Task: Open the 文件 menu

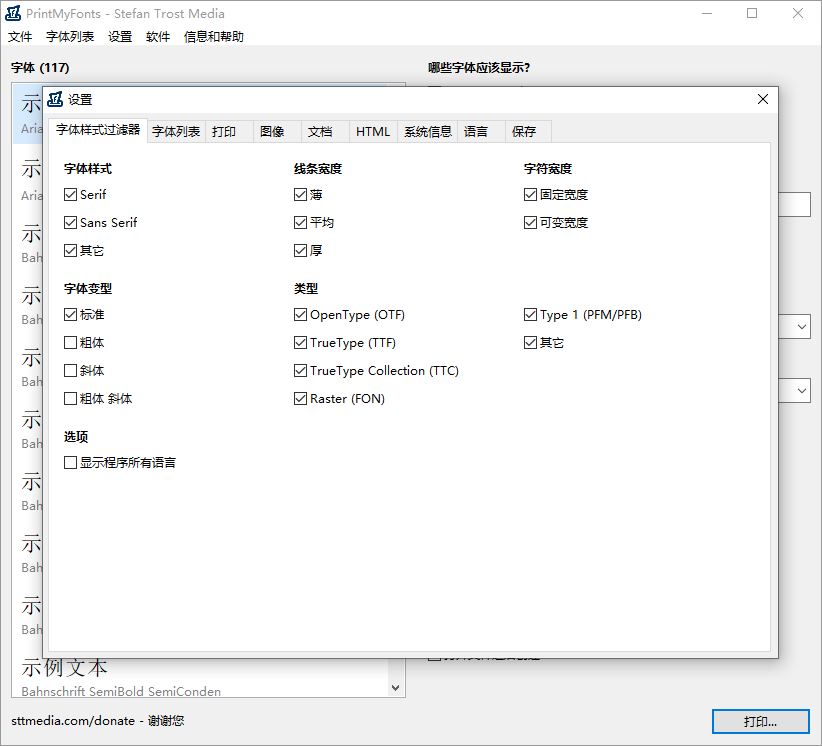Action: [x=20, y=37]
